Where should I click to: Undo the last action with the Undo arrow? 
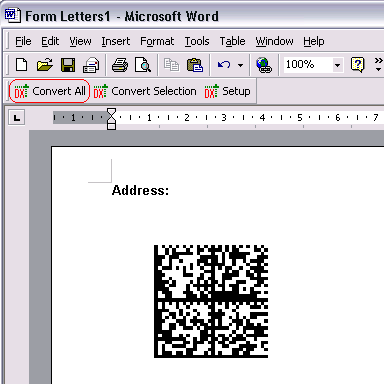point(224,64)
